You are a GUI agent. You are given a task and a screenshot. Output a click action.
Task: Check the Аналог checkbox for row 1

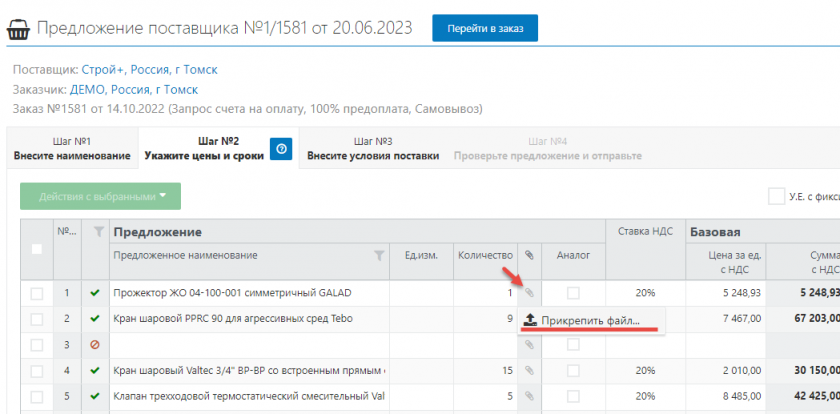tap(573, 293)
